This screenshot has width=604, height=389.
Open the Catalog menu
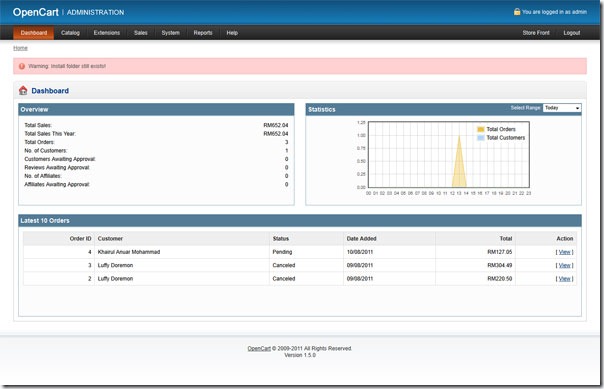[x=70, y=33]
